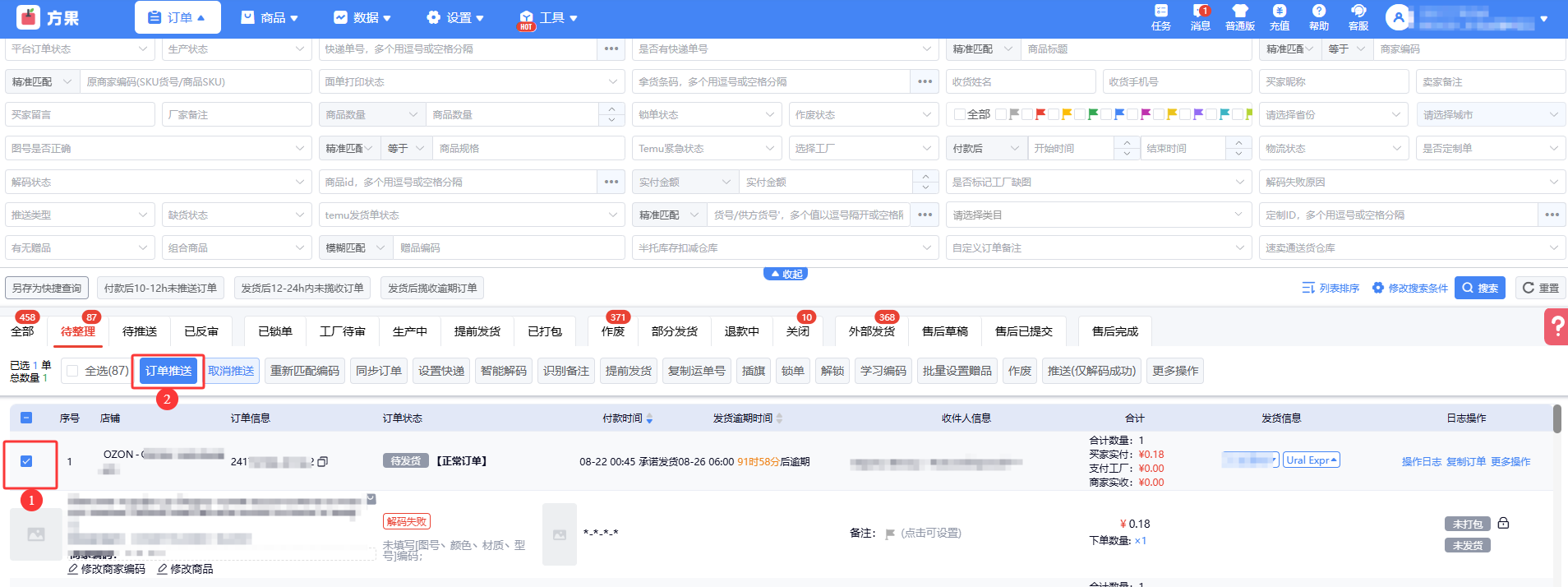Click the gray flag icon beside 备注
The image size is (1568, 587).
click(x=889, y=534)
